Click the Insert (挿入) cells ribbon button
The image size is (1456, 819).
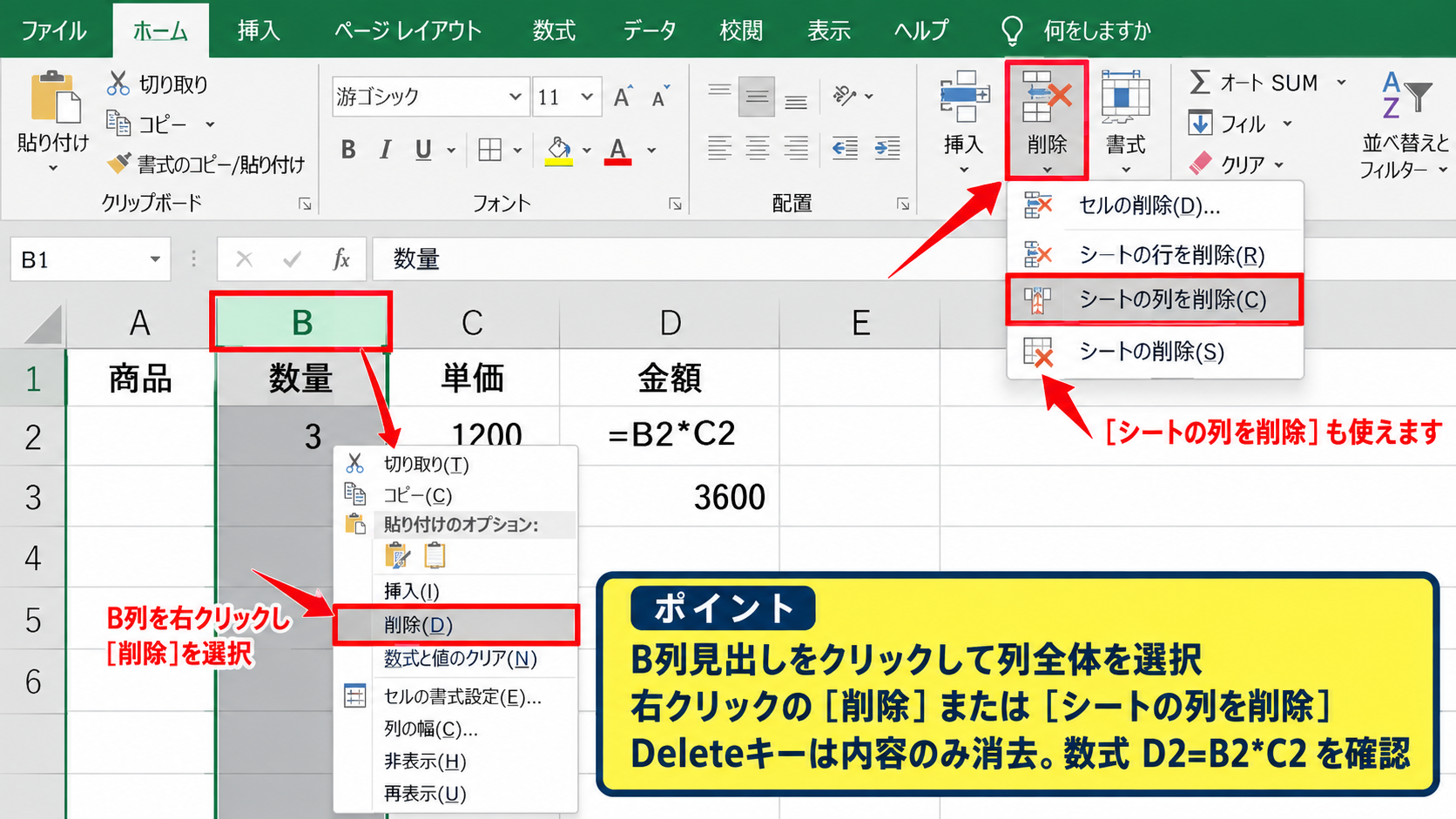(x=964, y=122)
